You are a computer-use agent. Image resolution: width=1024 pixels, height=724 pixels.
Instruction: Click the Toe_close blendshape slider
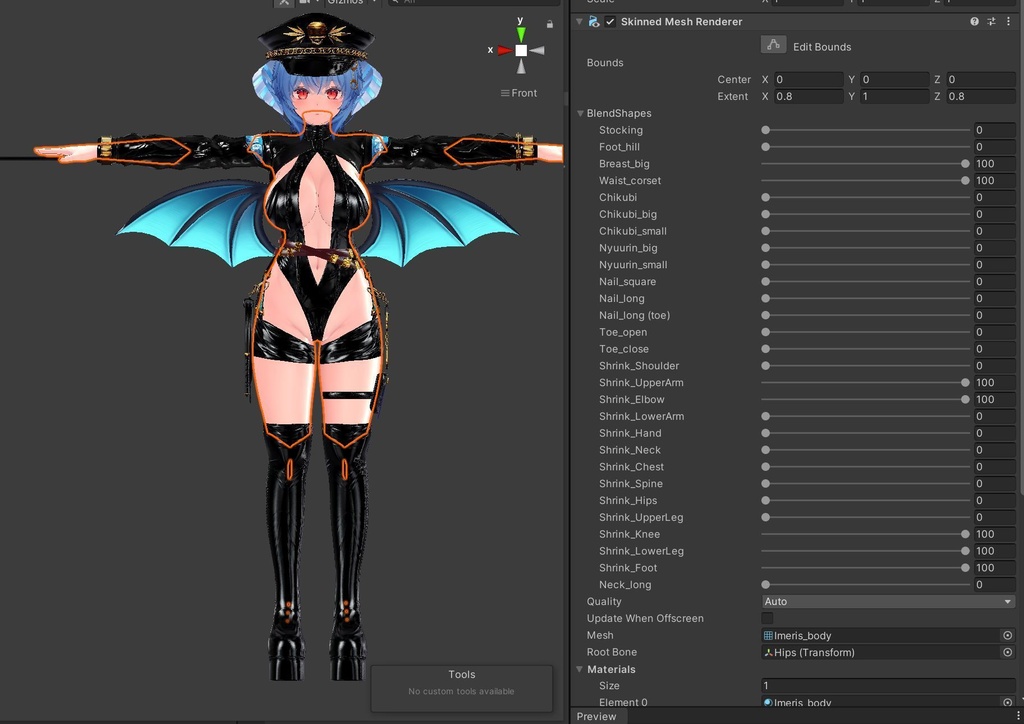tap(865, 349)
